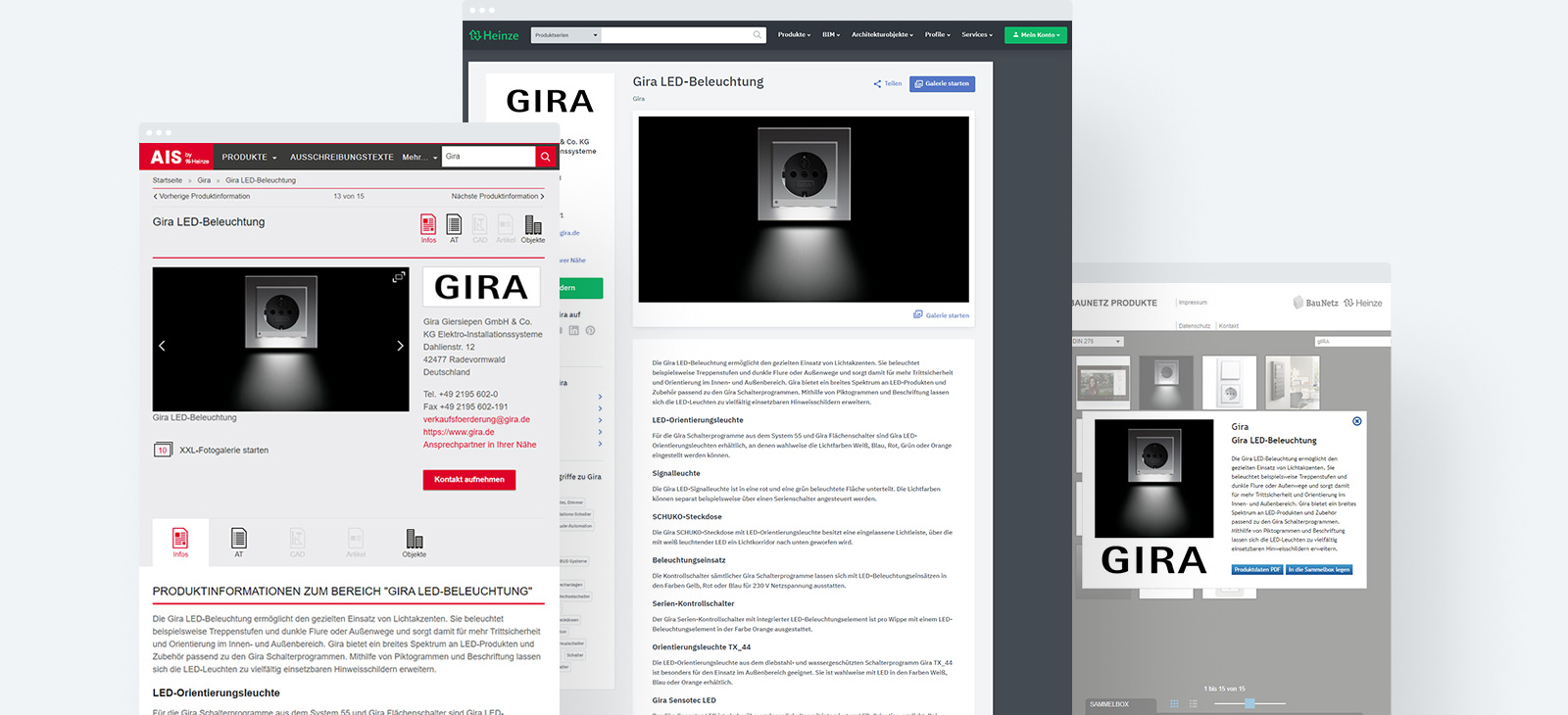
Task: Click the Produktdaten PDF button
Action: (1257, 569)
